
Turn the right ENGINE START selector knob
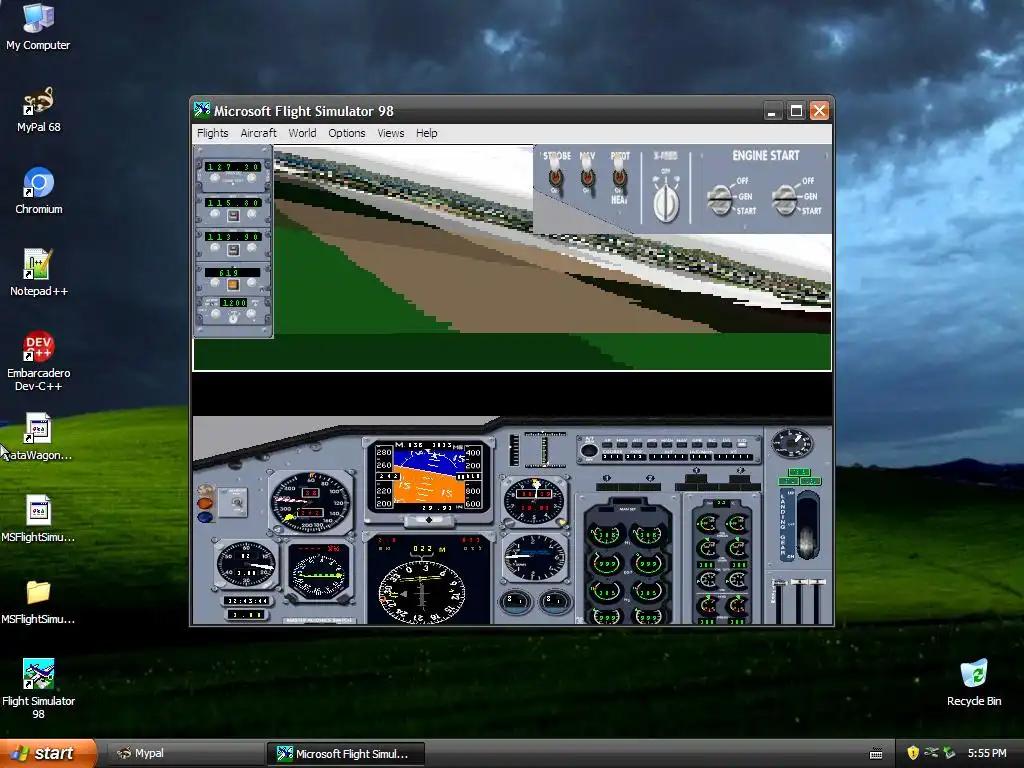pyautogui.click(x=784, y=199)
